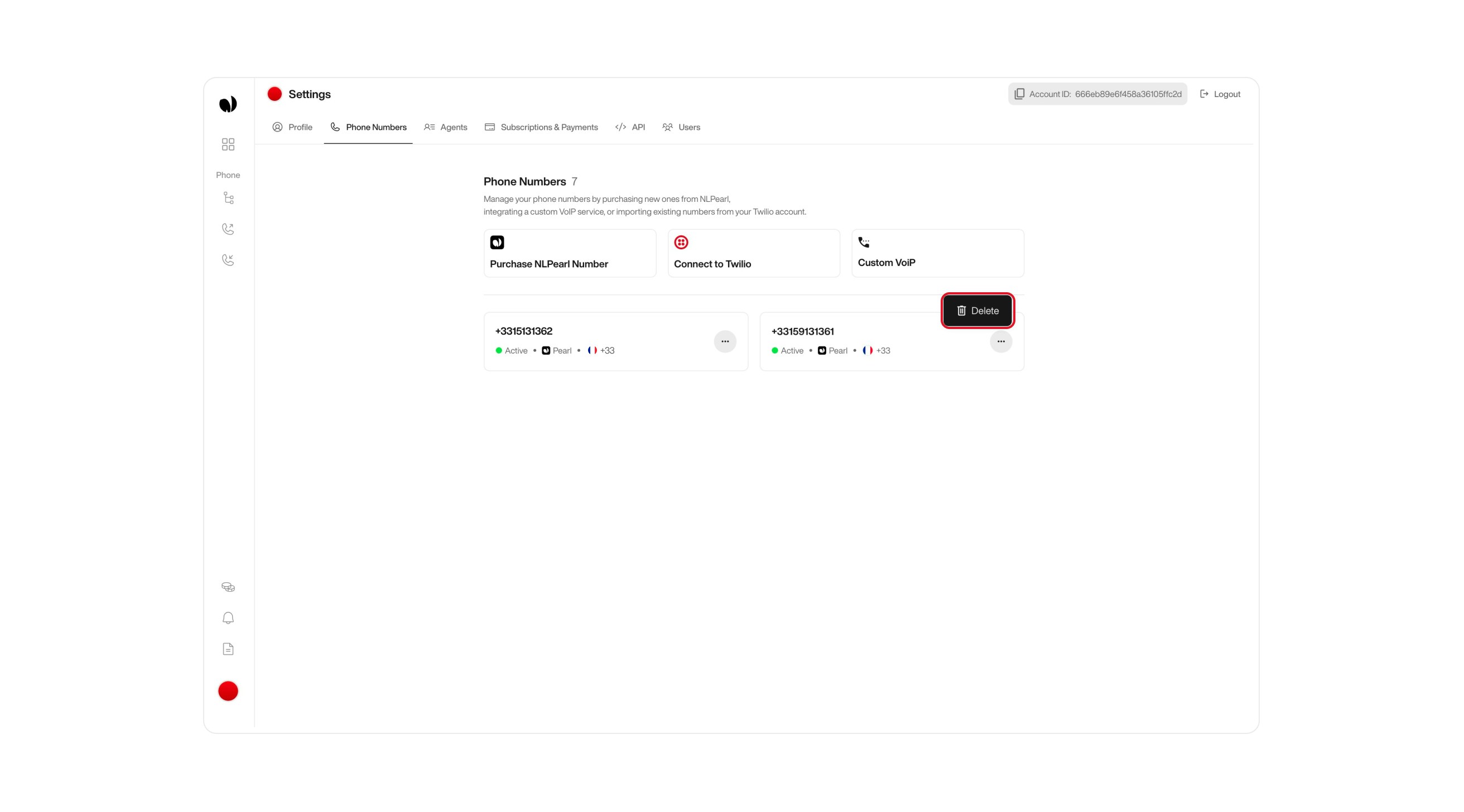Open the dashboard grid icon in sidebar
This screenshot has height=812, width=1464.
228,144
